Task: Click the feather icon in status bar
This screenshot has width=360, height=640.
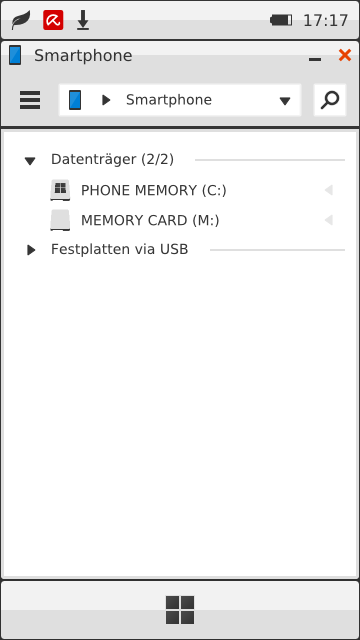Action: pyautogui.click(x=20, y=20)
